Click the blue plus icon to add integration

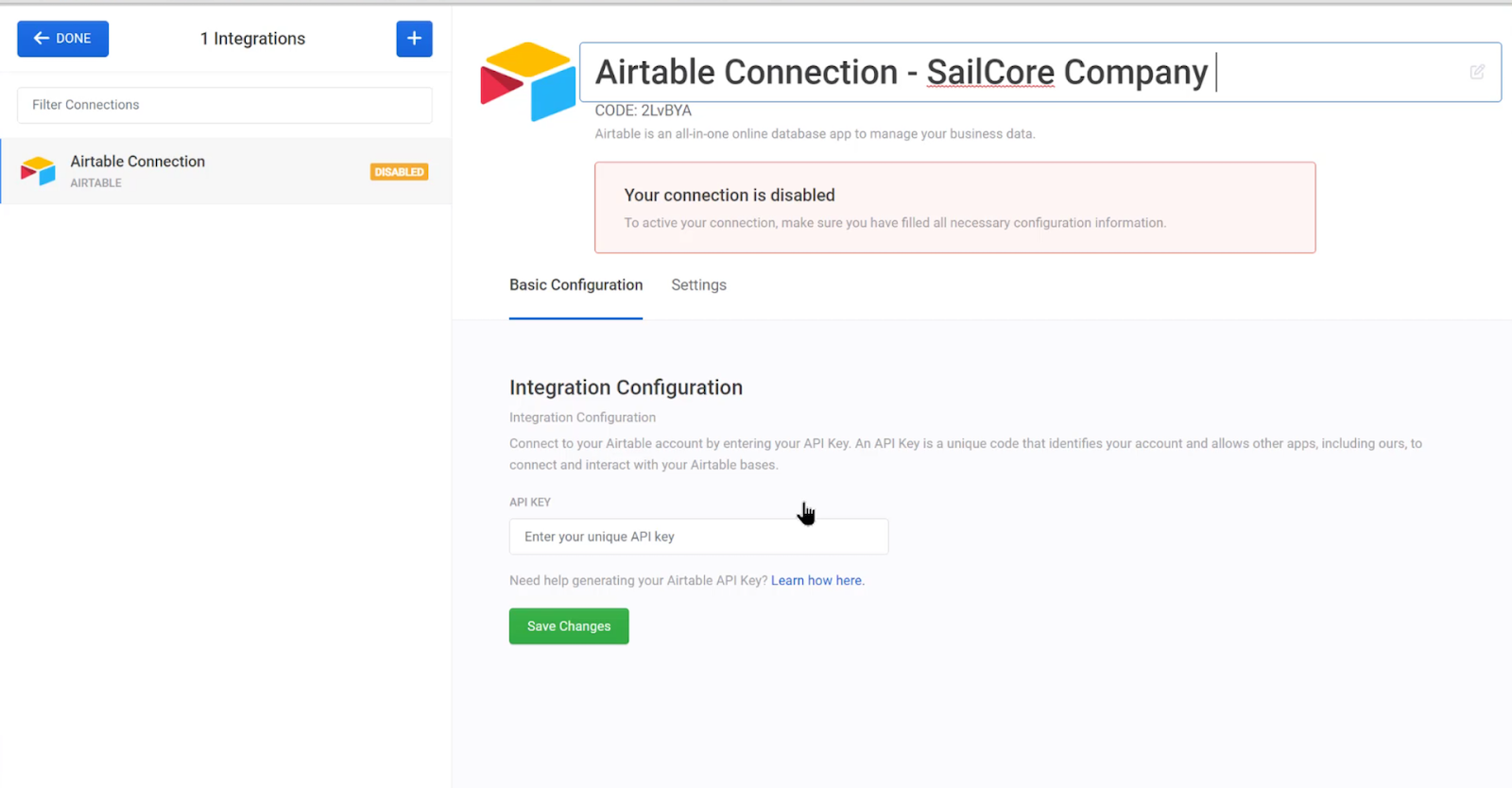(414, 39)
